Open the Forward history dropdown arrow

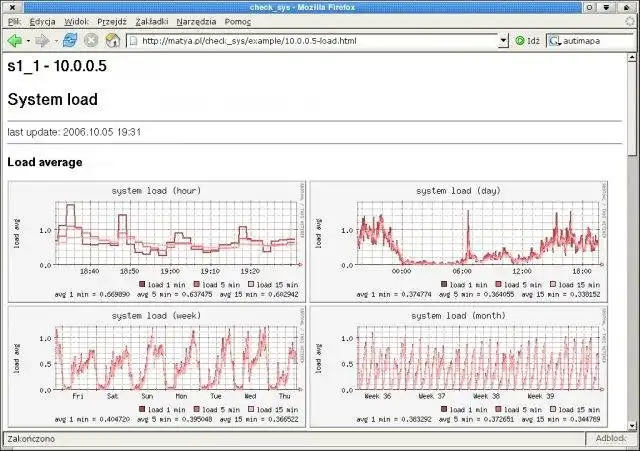coord(56,41)
